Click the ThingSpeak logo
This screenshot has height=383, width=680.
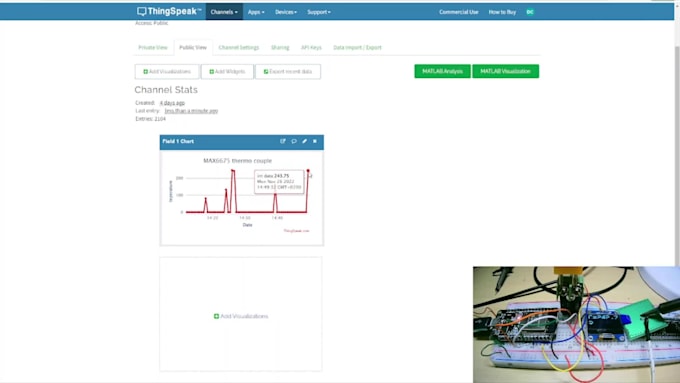point(169,12)
